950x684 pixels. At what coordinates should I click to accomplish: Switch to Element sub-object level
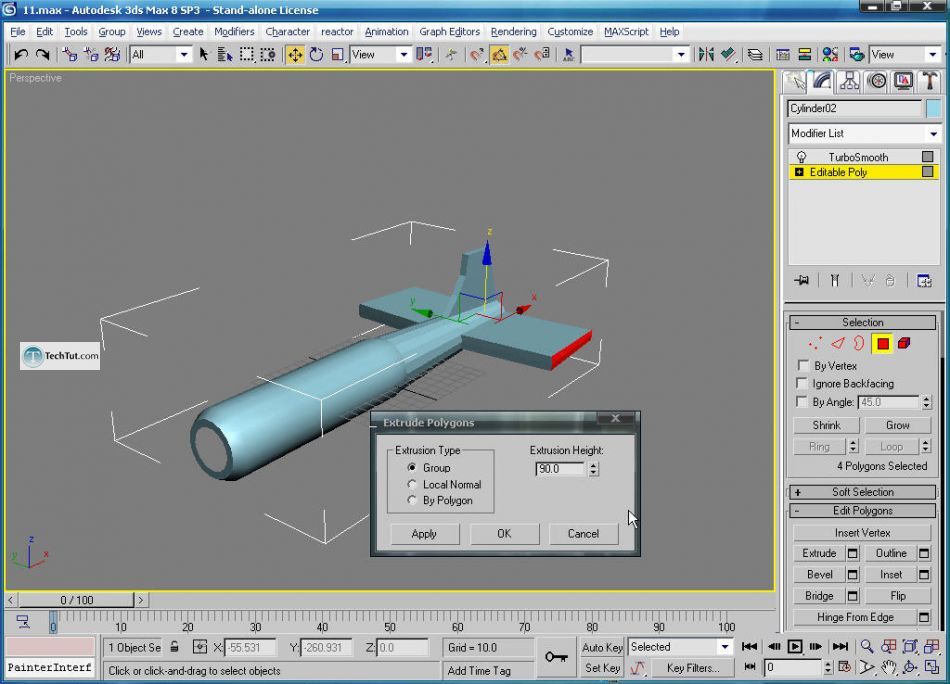pos(904,344)
